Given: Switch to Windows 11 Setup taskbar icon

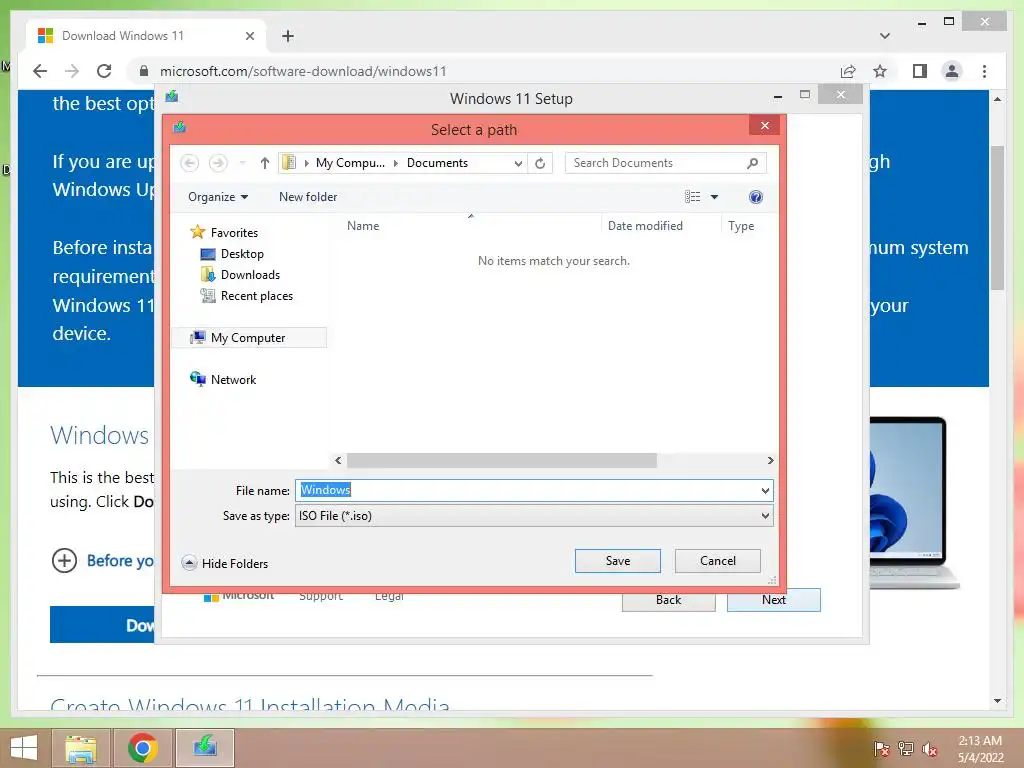Looking at the screenshot, I should 205,748.
